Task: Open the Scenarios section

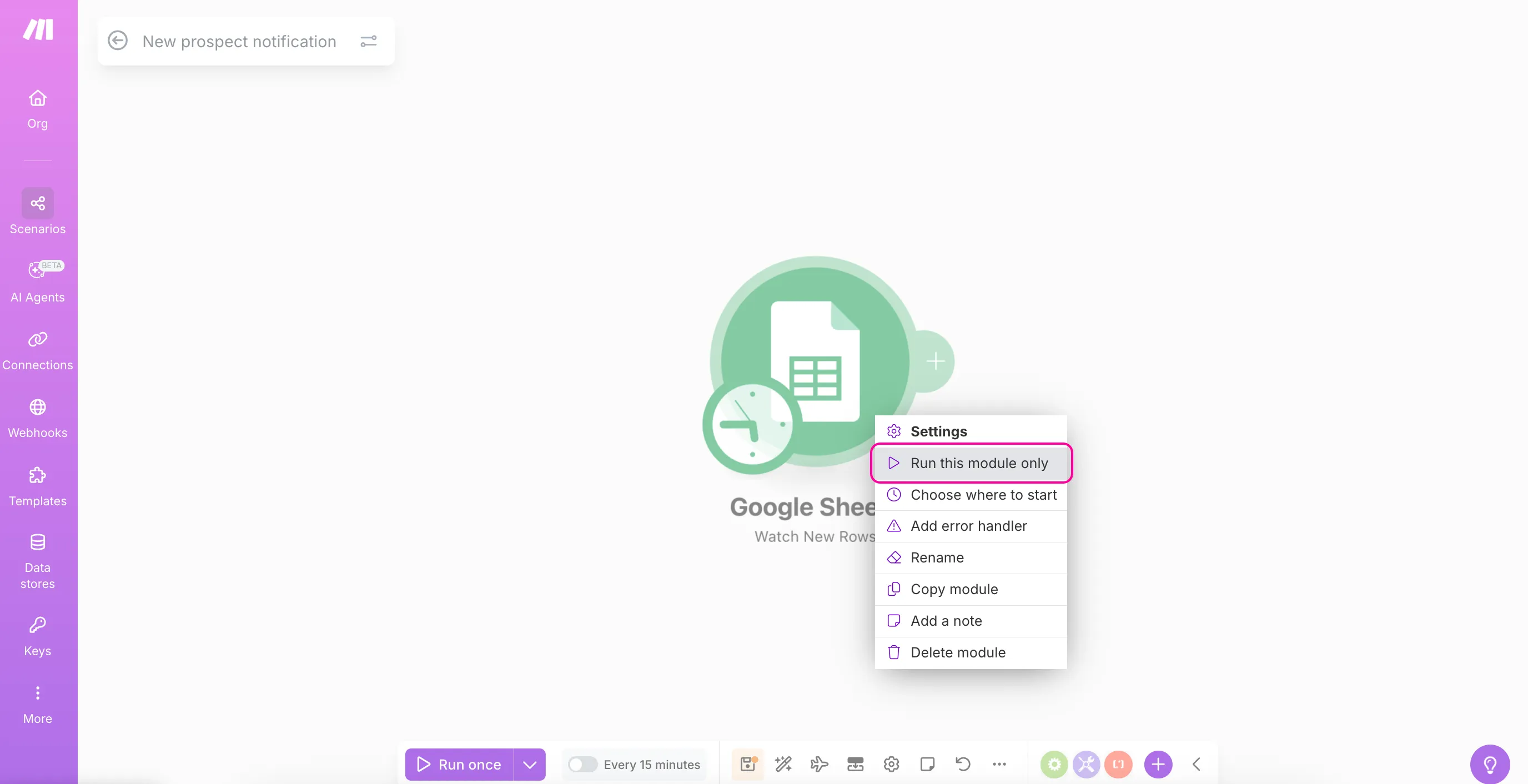Action: click(x=37, y=212)
